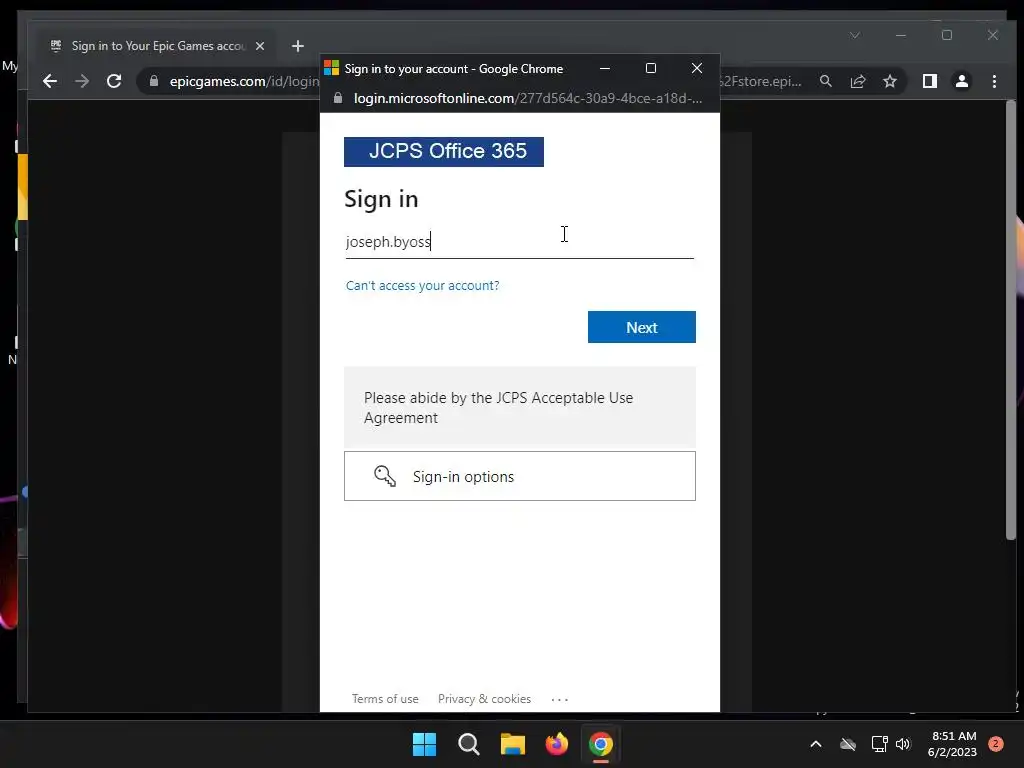Select the Epic Games account tab
This screenshot has width=1024, height=768.
[158, 46]
